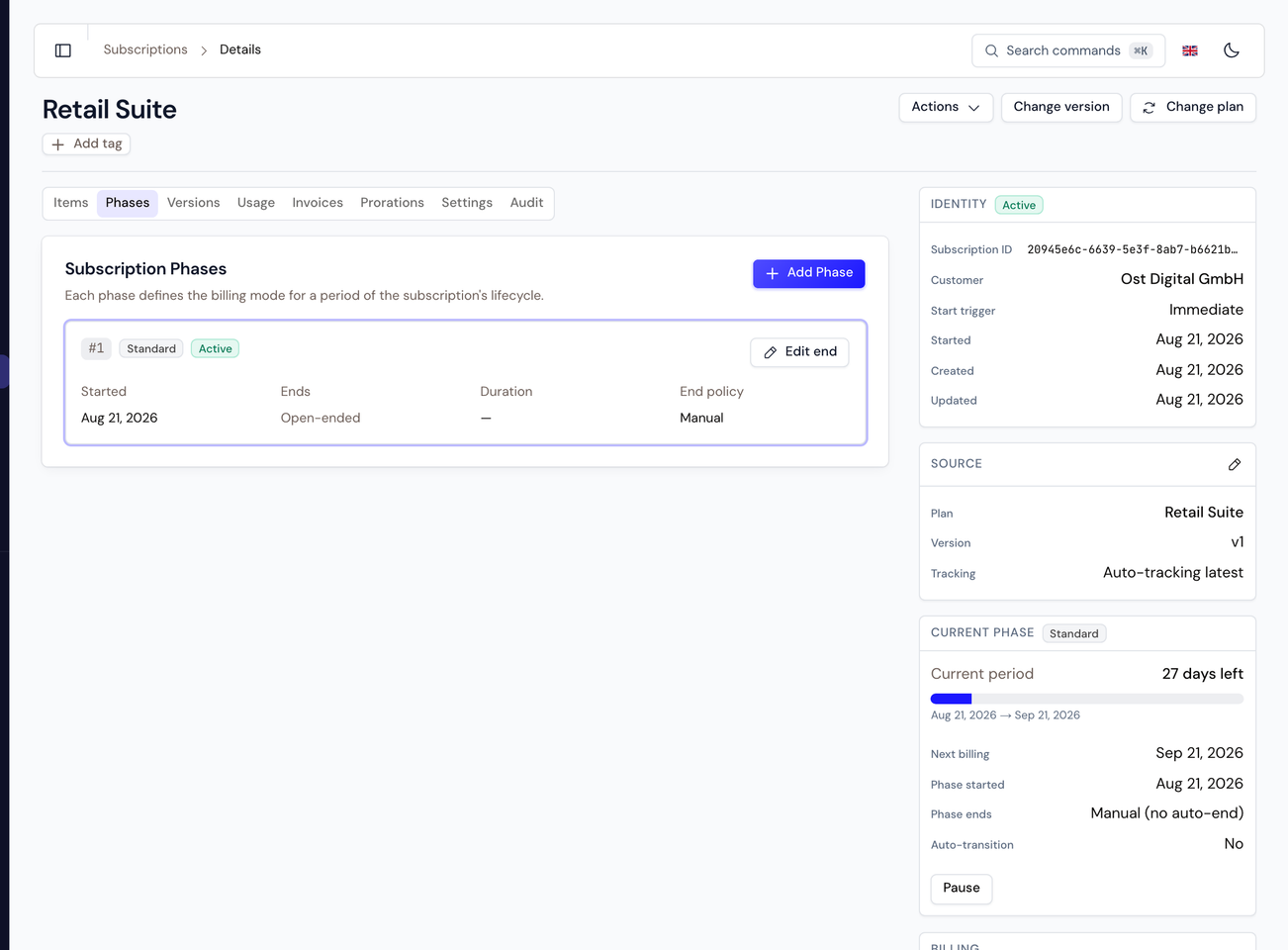Screen dimensions: 1288x950
Task: Click the truncated Subscription ID value
Action: (x=1133, y=249)
